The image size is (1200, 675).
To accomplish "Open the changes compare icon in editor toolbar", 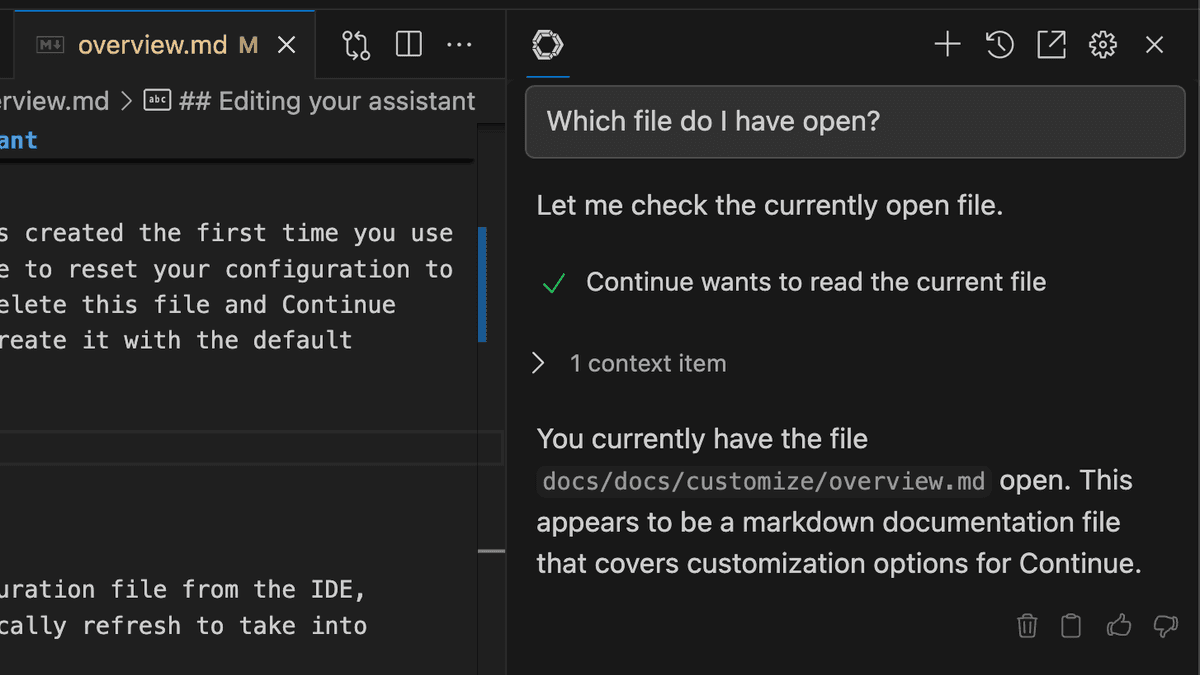I will click(x=356, y=45).
